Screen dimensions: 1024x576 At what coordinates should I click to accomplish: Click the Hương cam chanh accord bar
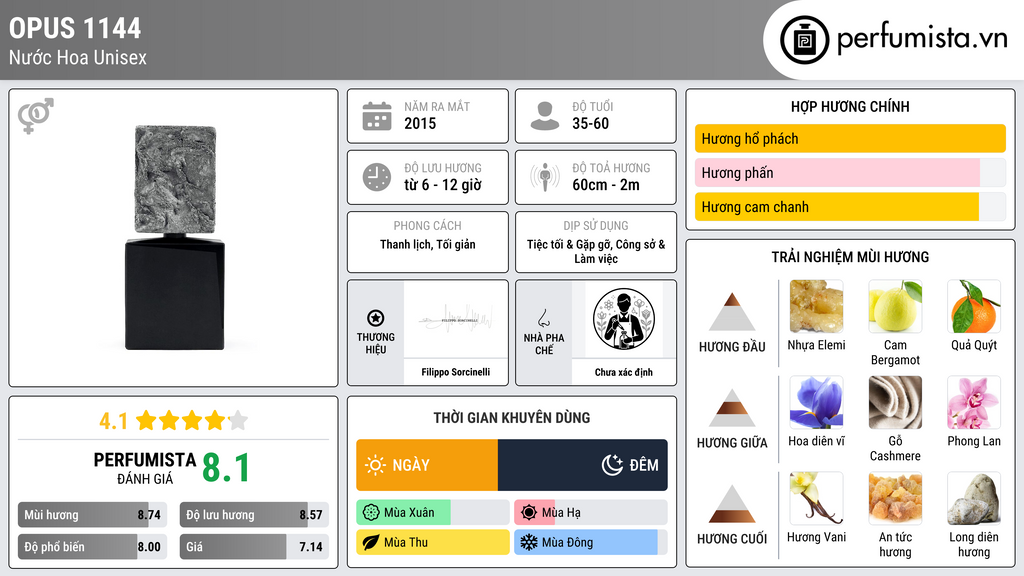(x=850, y=207)
